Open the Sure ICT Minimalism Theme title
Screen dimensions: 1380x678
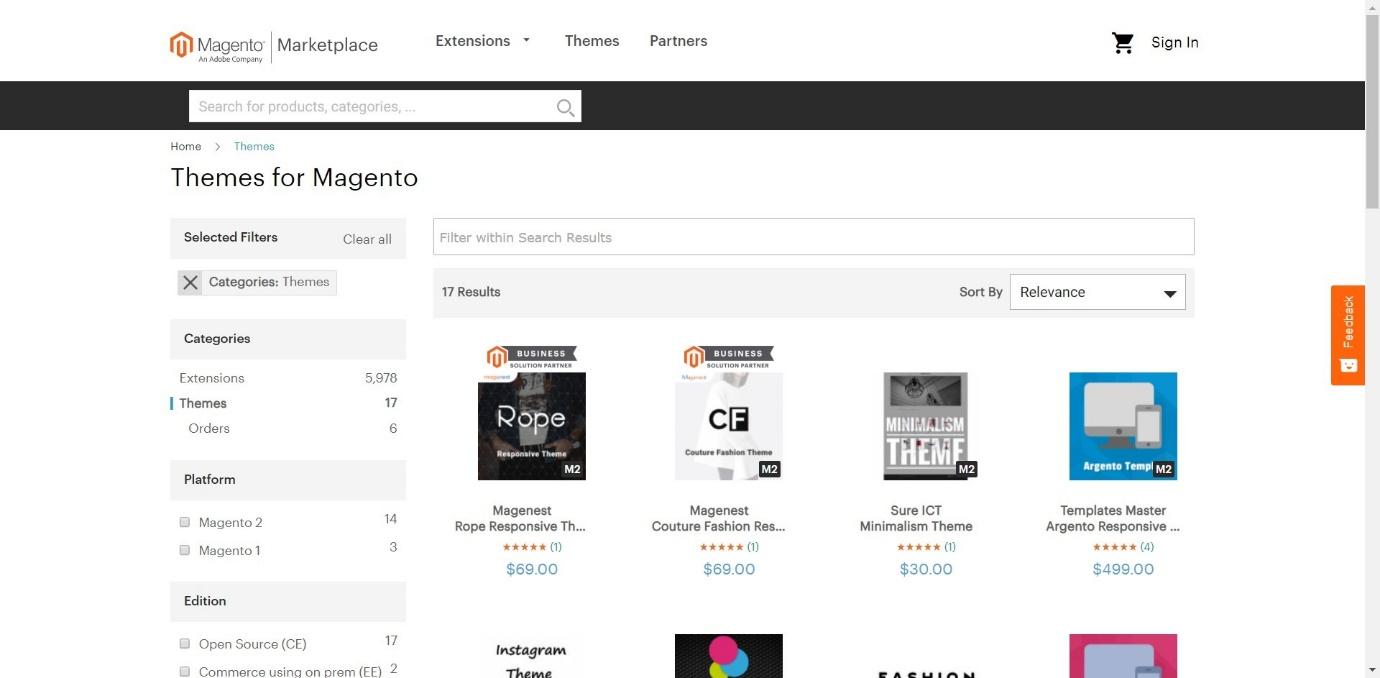point(916,518)
